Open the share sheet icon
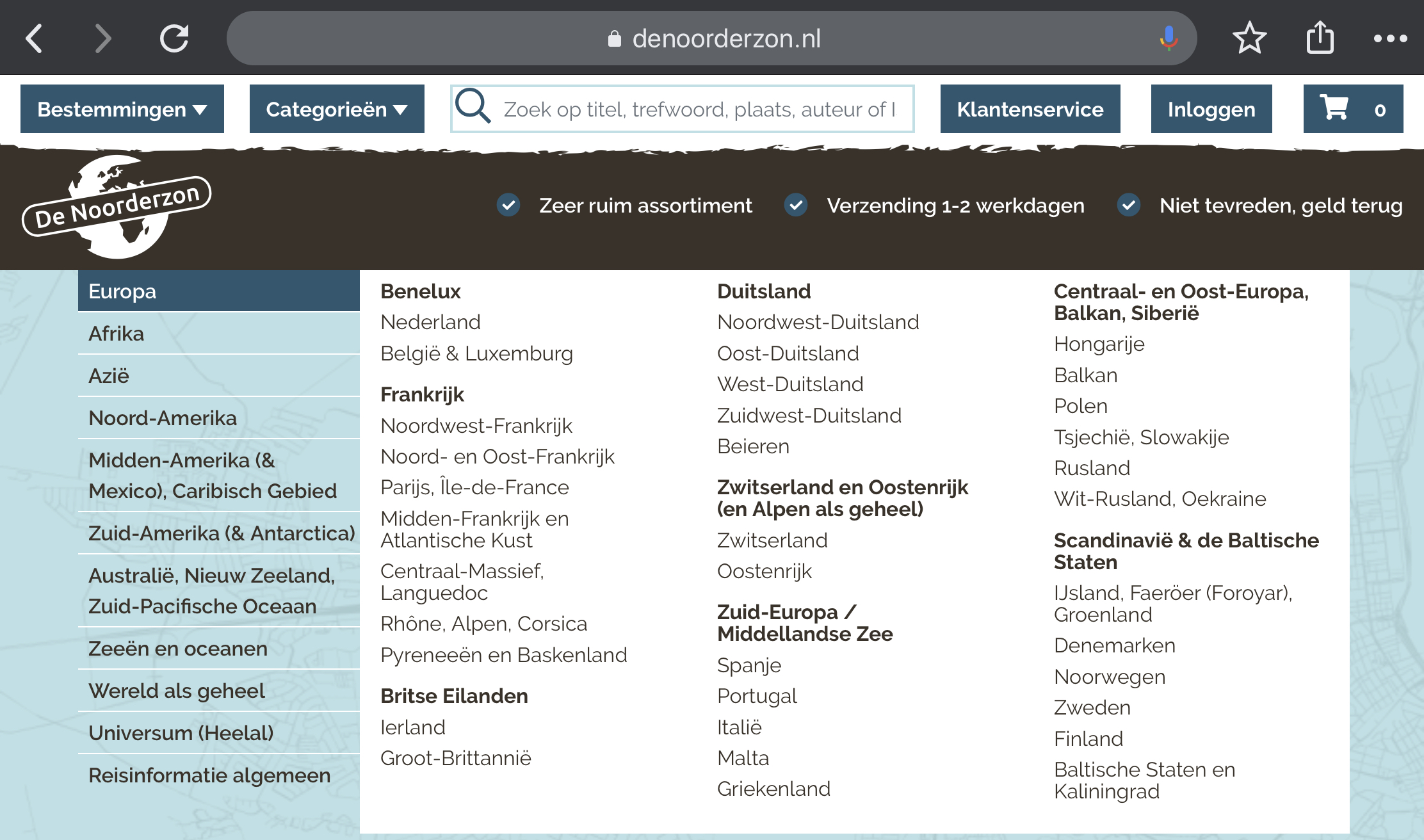This screenshot has height=840, width=1424. coord(1320,38)
